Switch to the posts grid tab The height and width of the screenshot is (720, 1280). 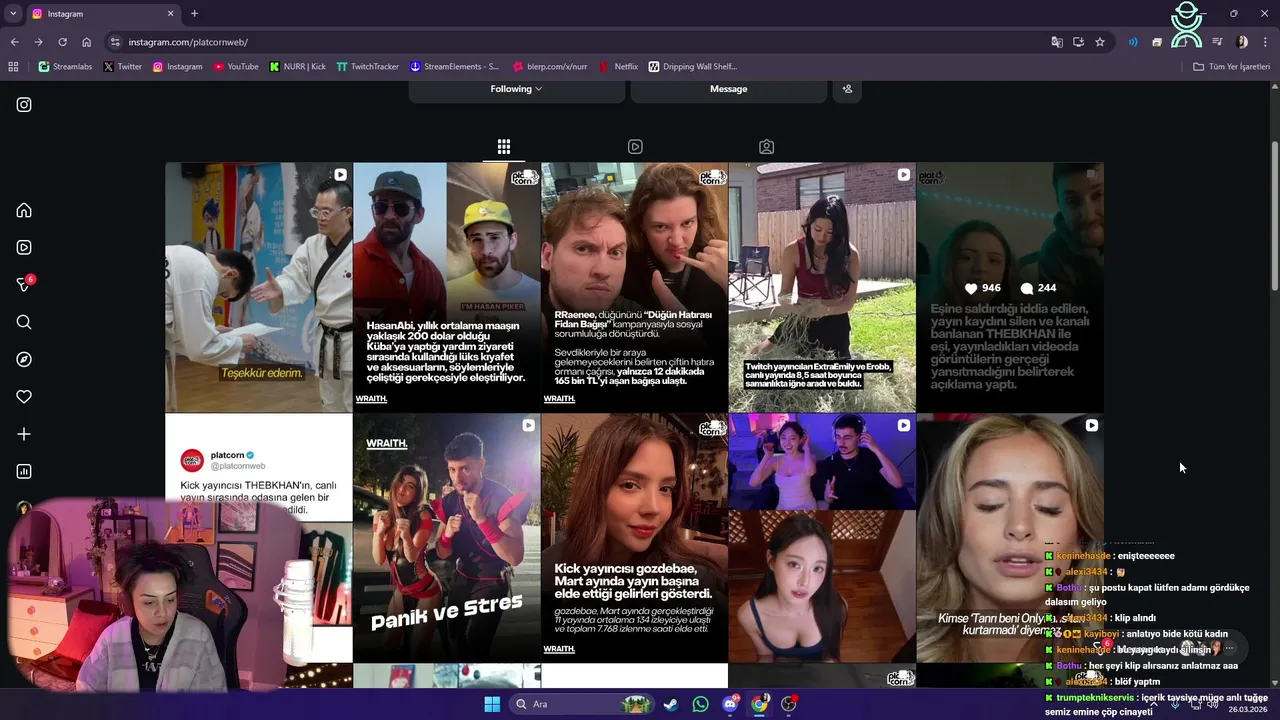pos(504,147)
